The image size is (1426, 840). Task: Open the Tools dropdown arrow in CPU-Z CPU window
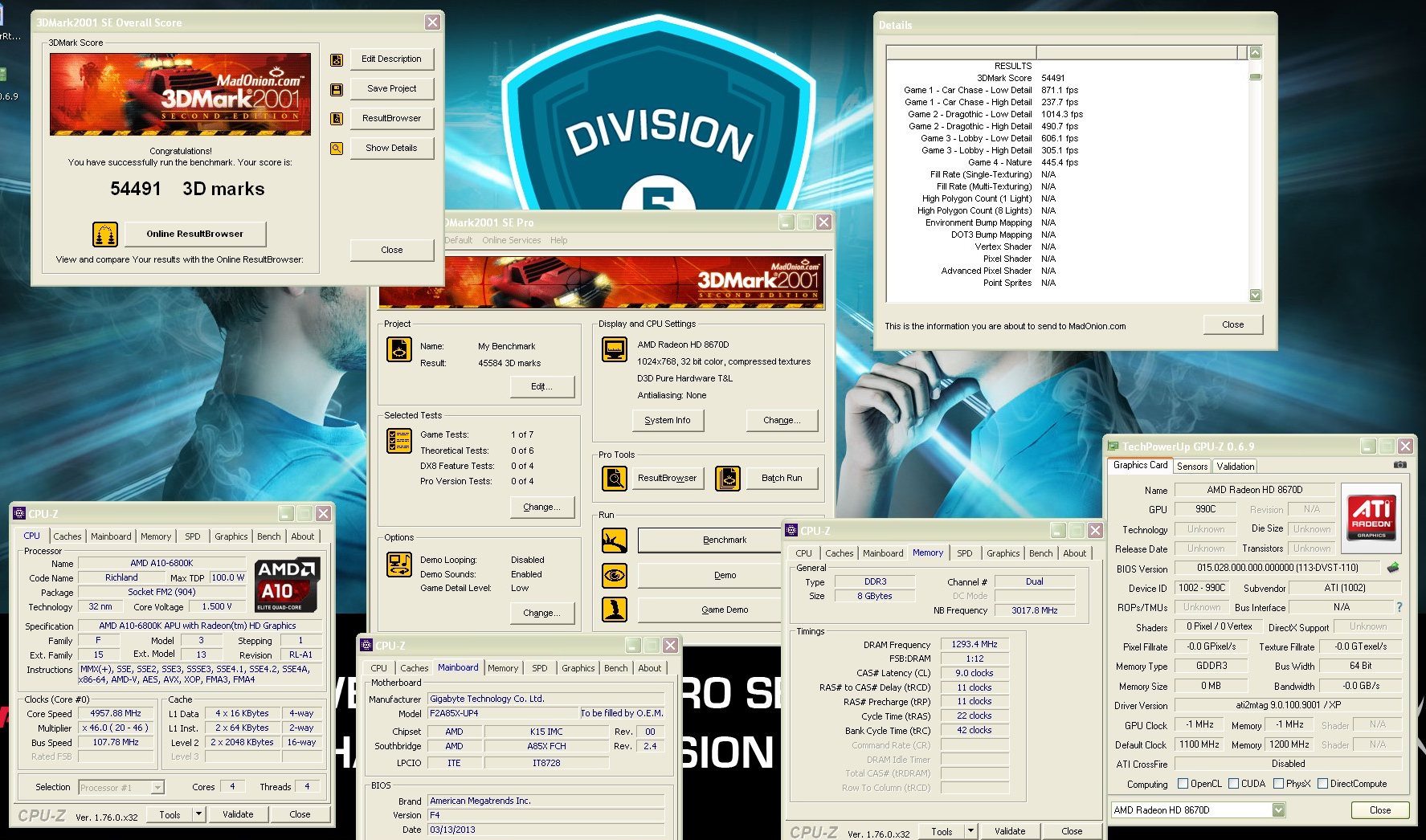198,814
